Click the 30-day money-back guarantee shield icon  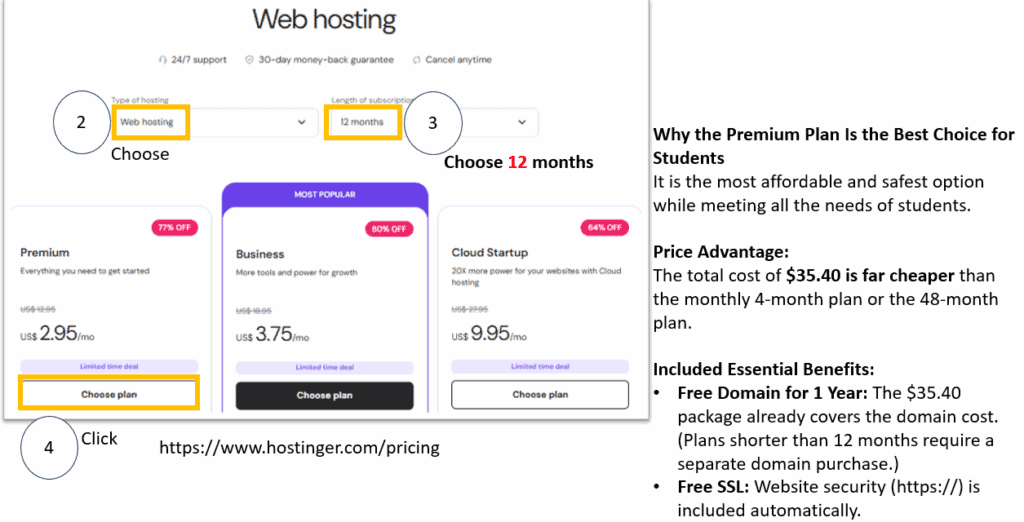249,60
